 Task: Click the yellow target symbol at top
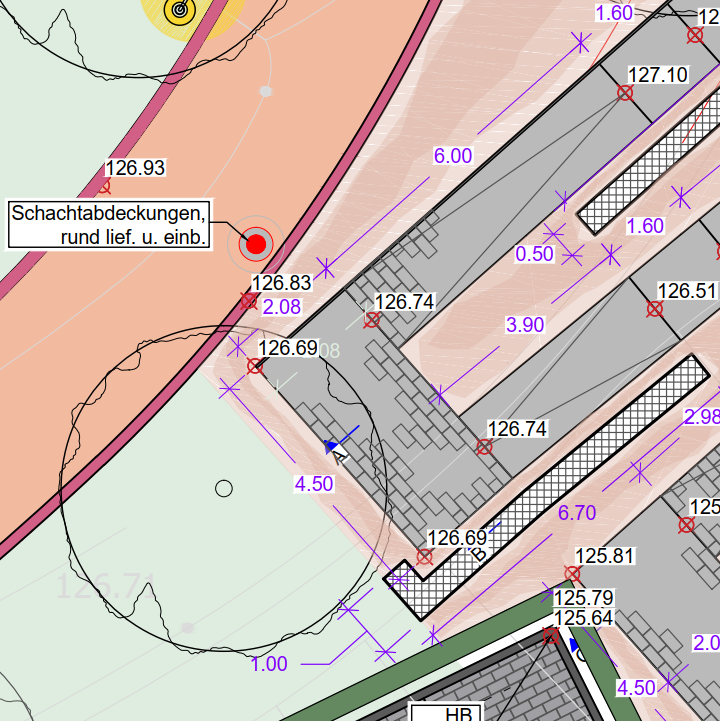180,9
